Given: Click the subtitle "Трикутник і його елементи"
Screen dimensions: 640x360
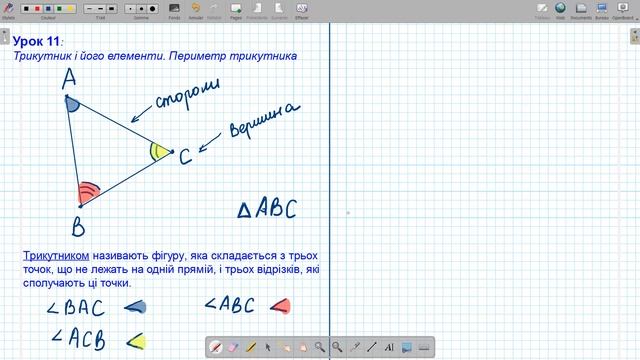Looking at the screenshot, I should [89, 56].
